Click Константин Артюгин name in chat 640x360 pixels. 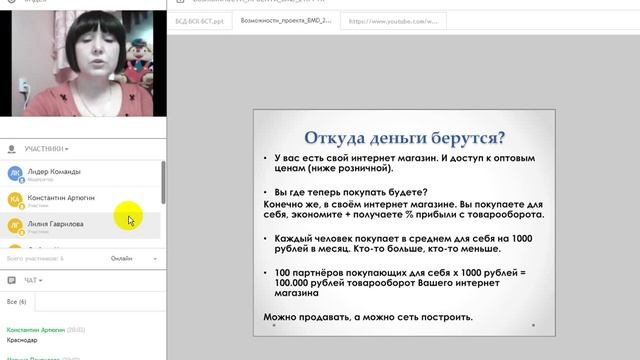tap(36, 330)
